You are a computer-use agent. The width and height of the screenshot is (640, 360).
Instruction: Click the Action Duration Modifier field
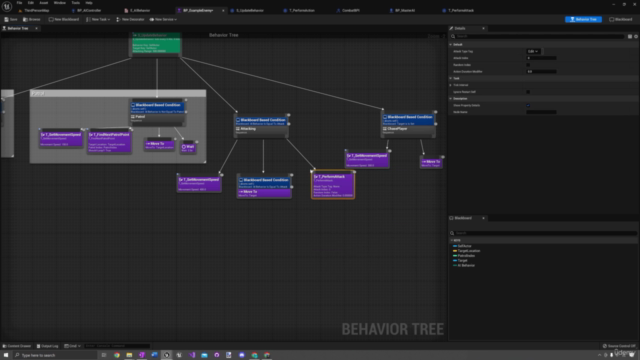541,71
